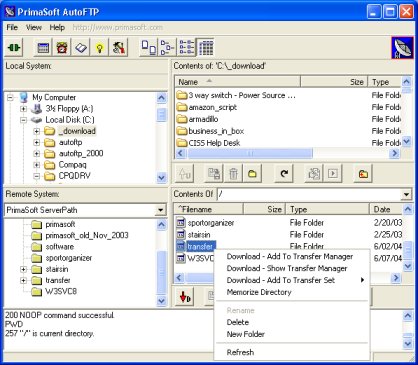Click the open book toolbar icon
Image resolution: width=418 pixels, height=365 pixels.
81,48
